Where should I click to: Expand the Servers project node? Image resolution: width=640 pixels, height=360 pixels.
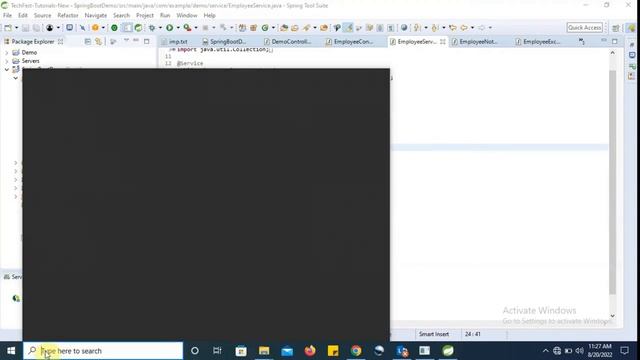click(x=7, y=61)
